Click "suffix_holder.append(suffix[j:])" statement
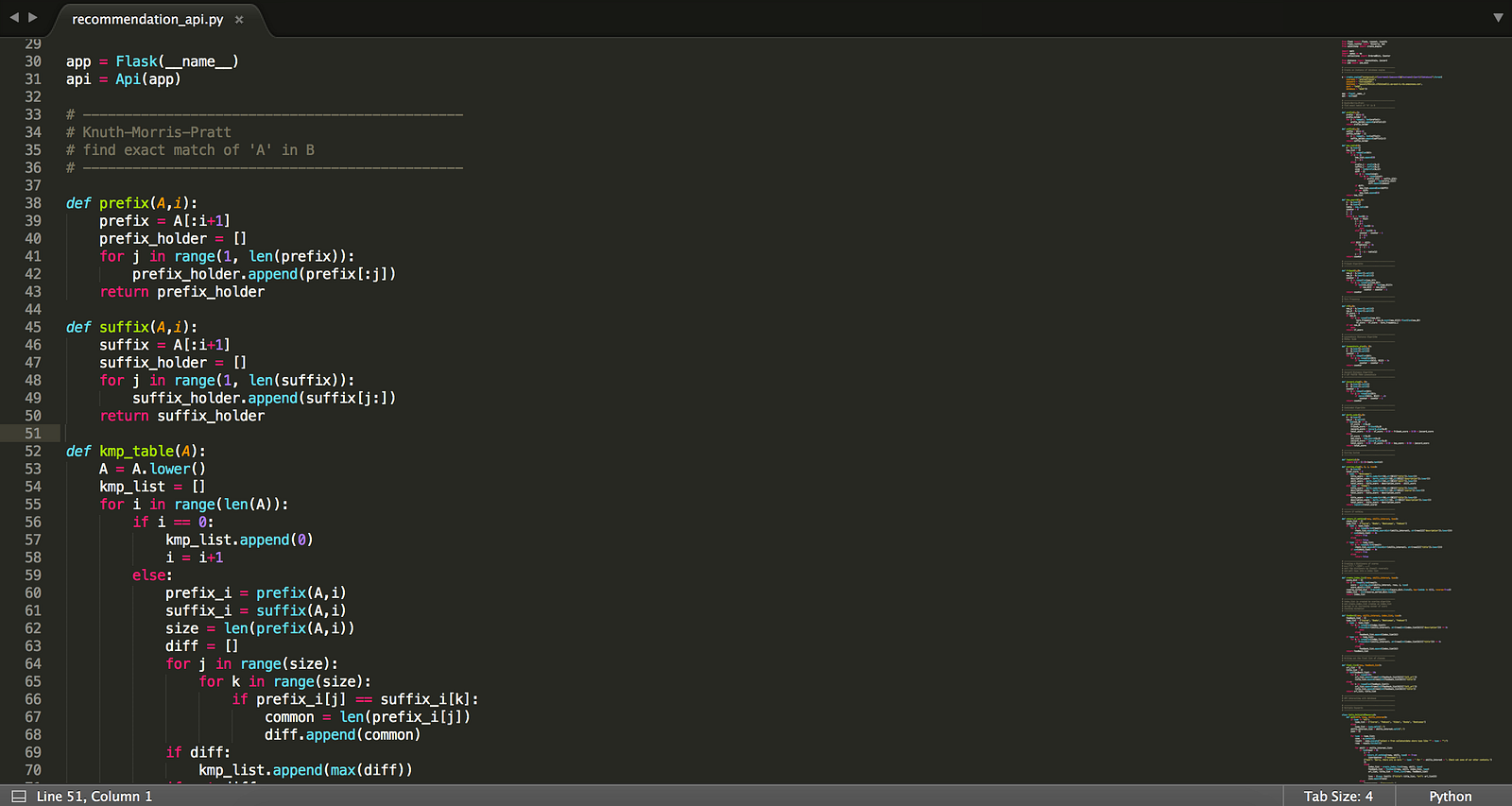1512x806 pixels. pyautogui.click(x=264, y=398)
